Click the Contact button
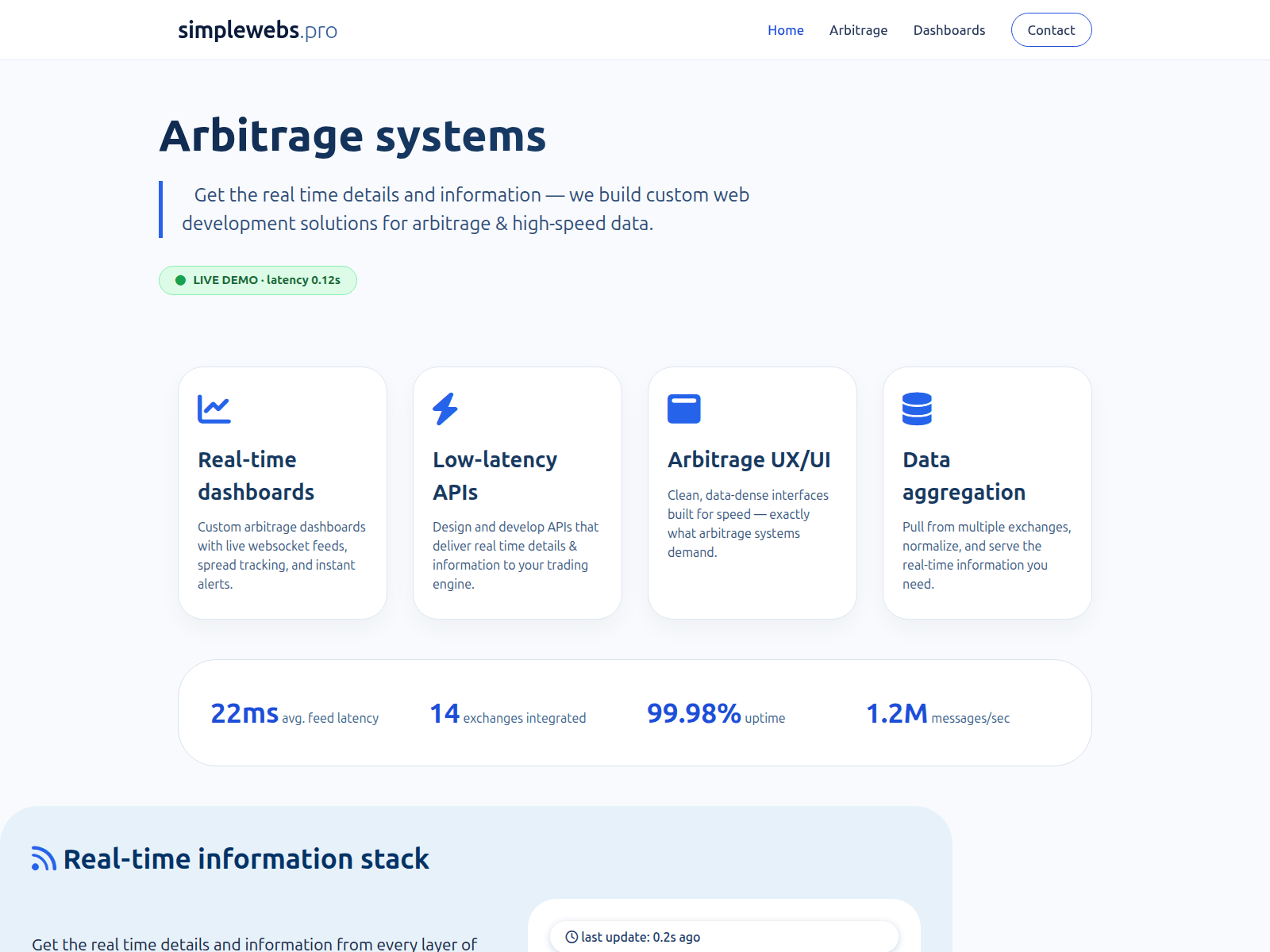 click(x=1051, y=30)
